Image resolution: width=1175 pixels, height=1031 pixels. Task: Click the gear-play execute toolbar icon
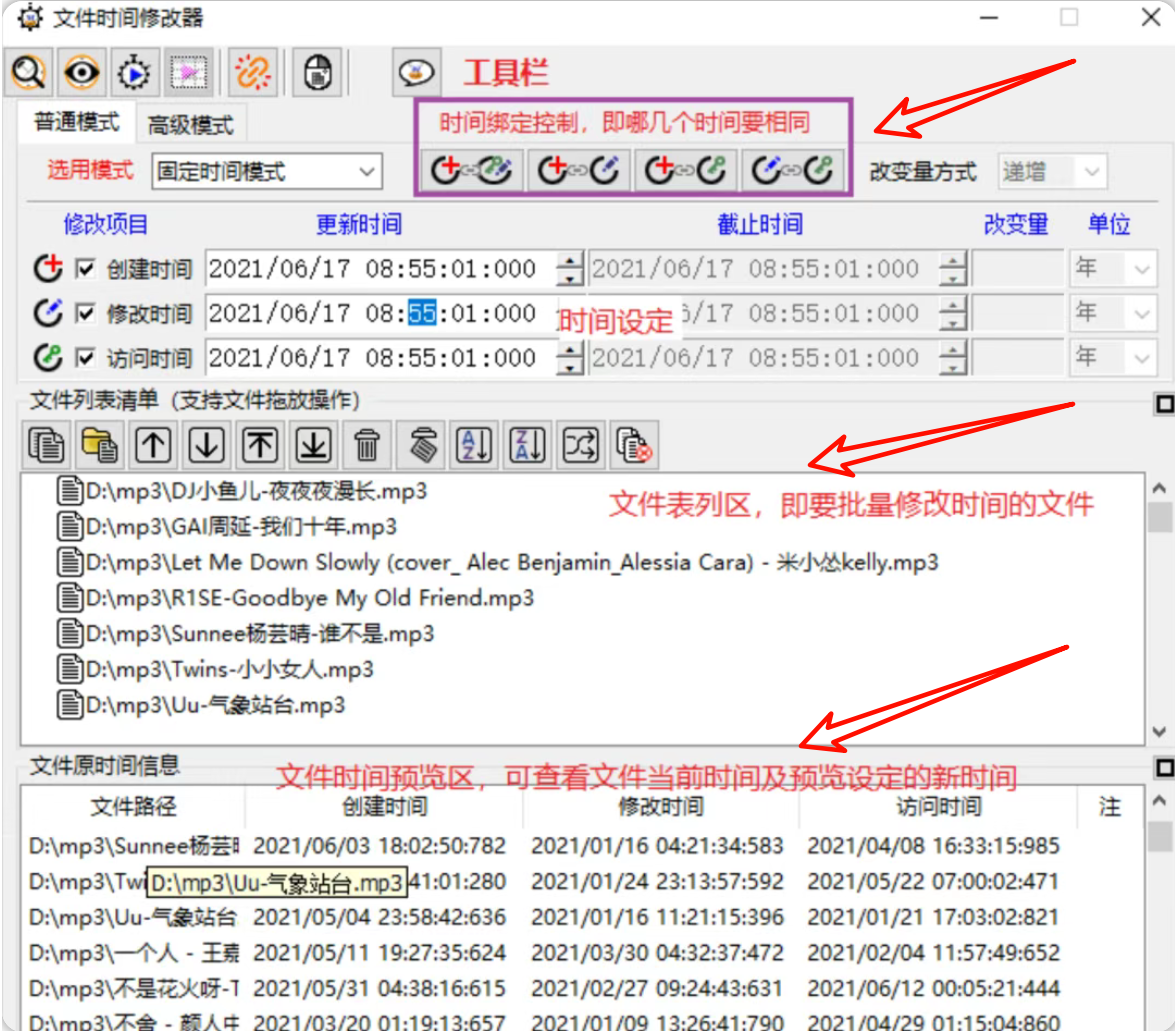pyautogui.click(x=135, y=73)
